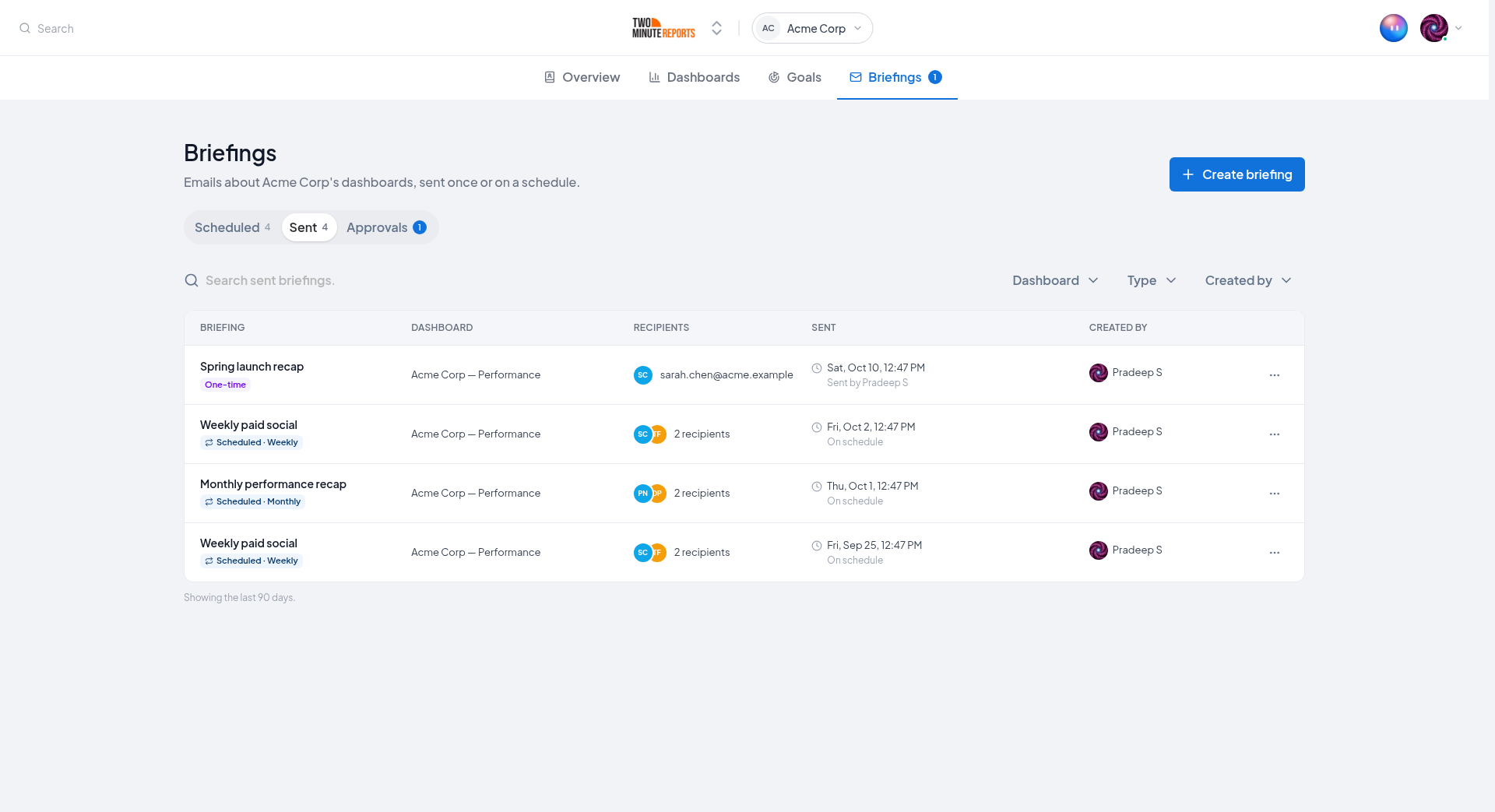Click Pradeep S avatar in Spring launch row
The image size is (1495, 812).
pos(1098,373)
